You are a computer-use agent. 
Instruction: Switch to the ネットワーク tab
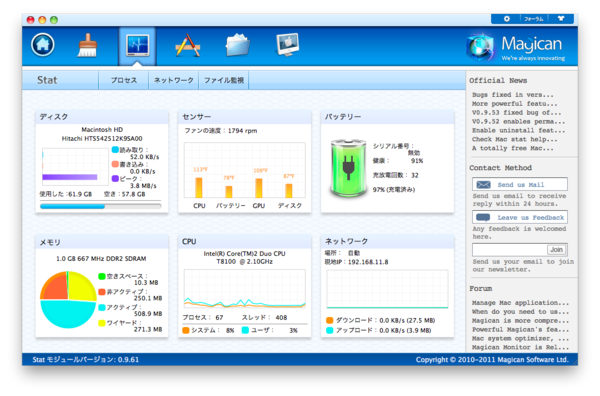click(x=173, y=80)
